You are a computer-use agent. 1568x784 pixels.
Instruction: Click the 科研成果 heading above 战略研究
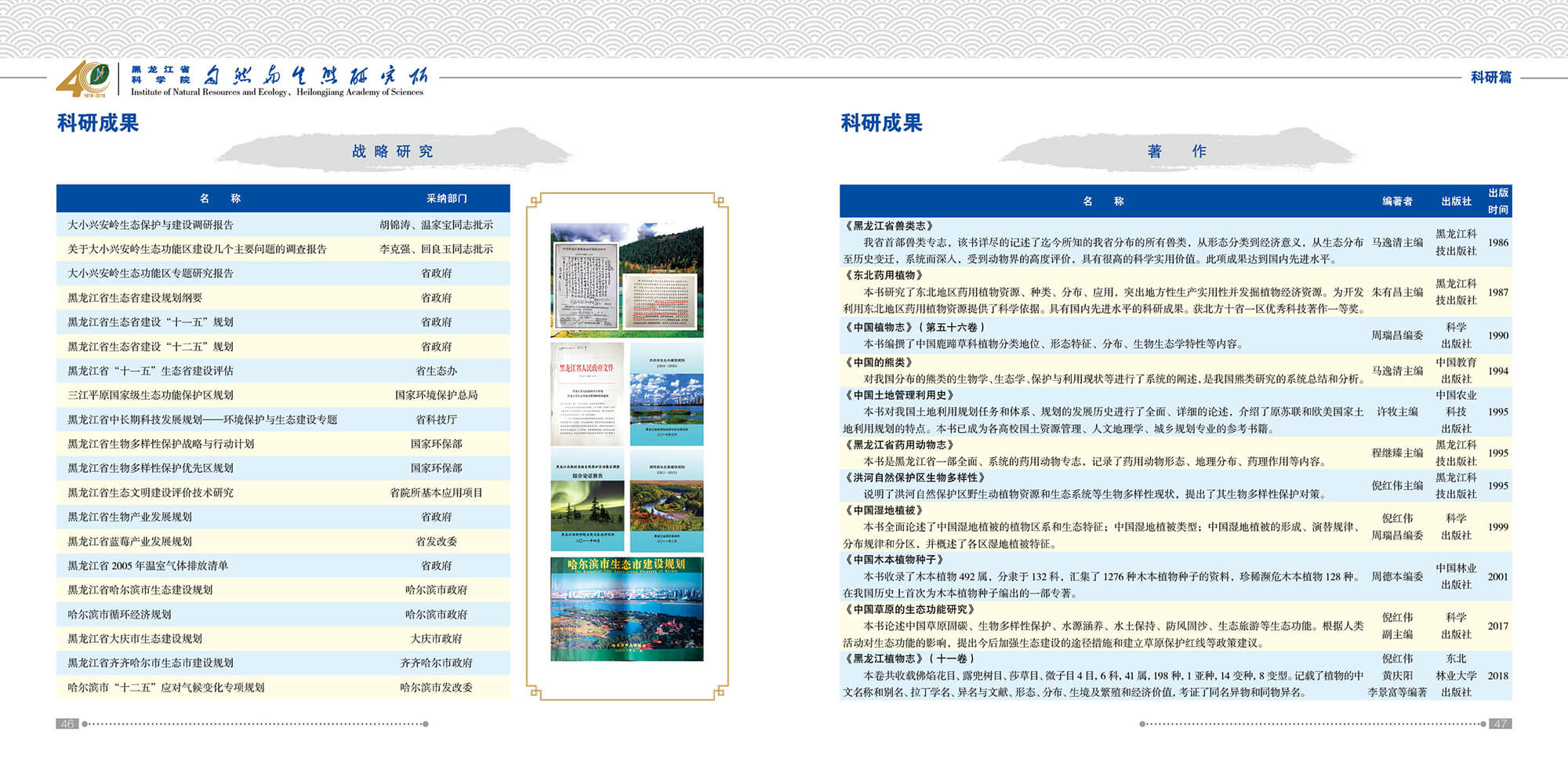97,123
